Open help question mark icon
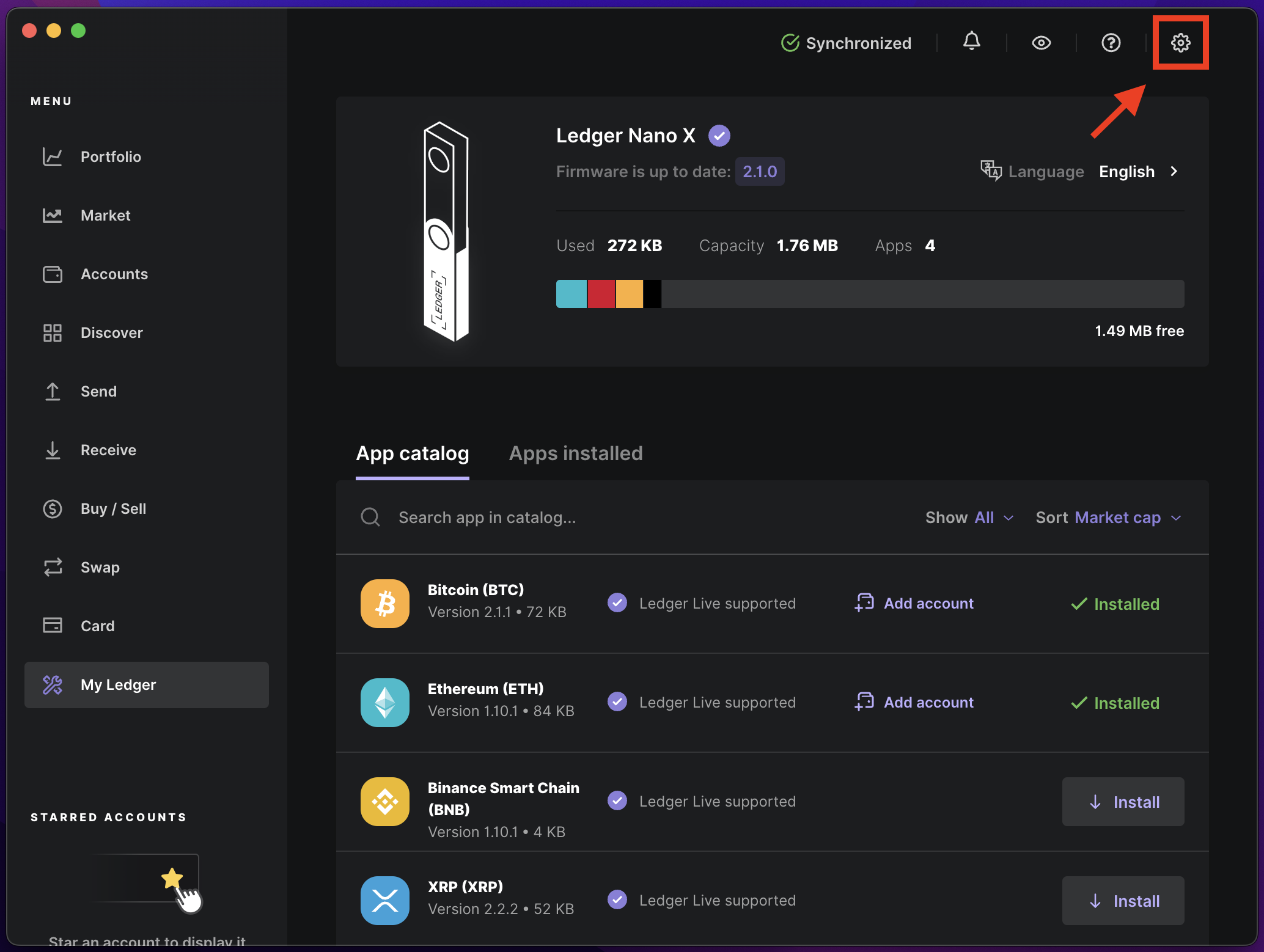The image size is (1264, 952). pos(1111,43)
